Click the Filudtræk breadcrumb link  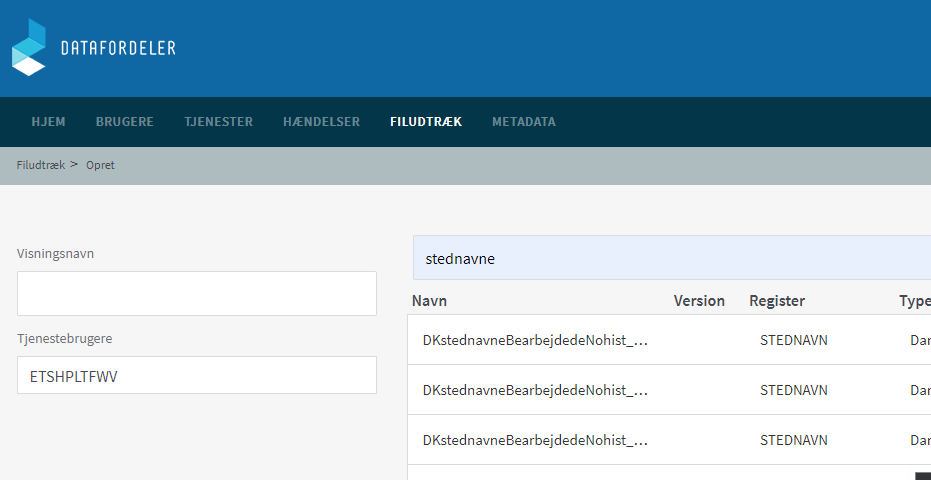point(40,165)
